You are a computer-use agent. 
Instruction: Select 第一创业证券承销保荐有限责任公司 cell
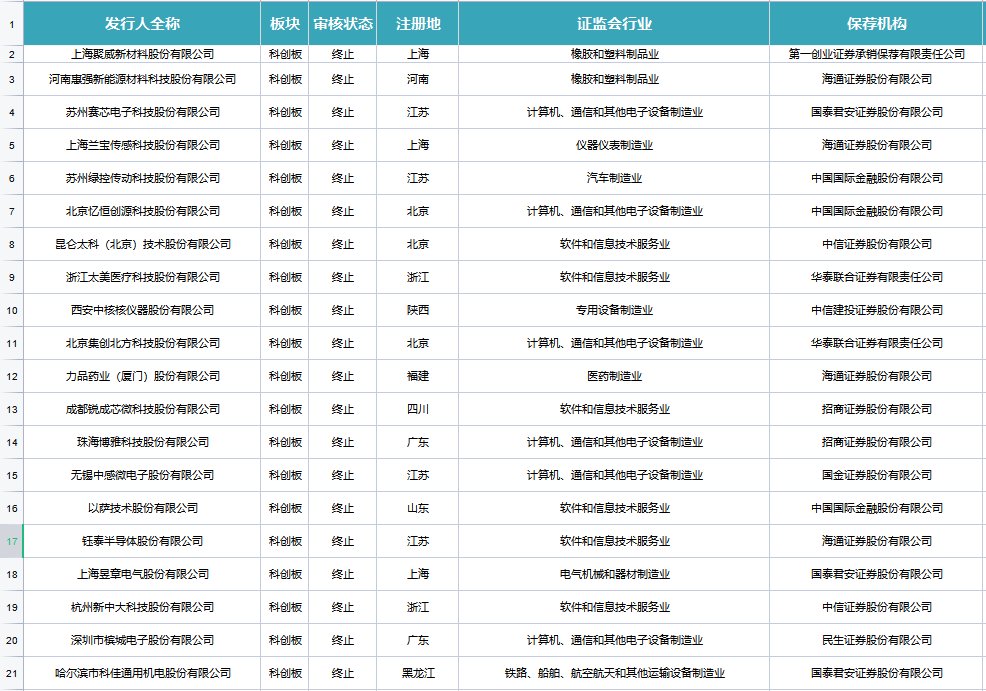click(x=877, y=54)
